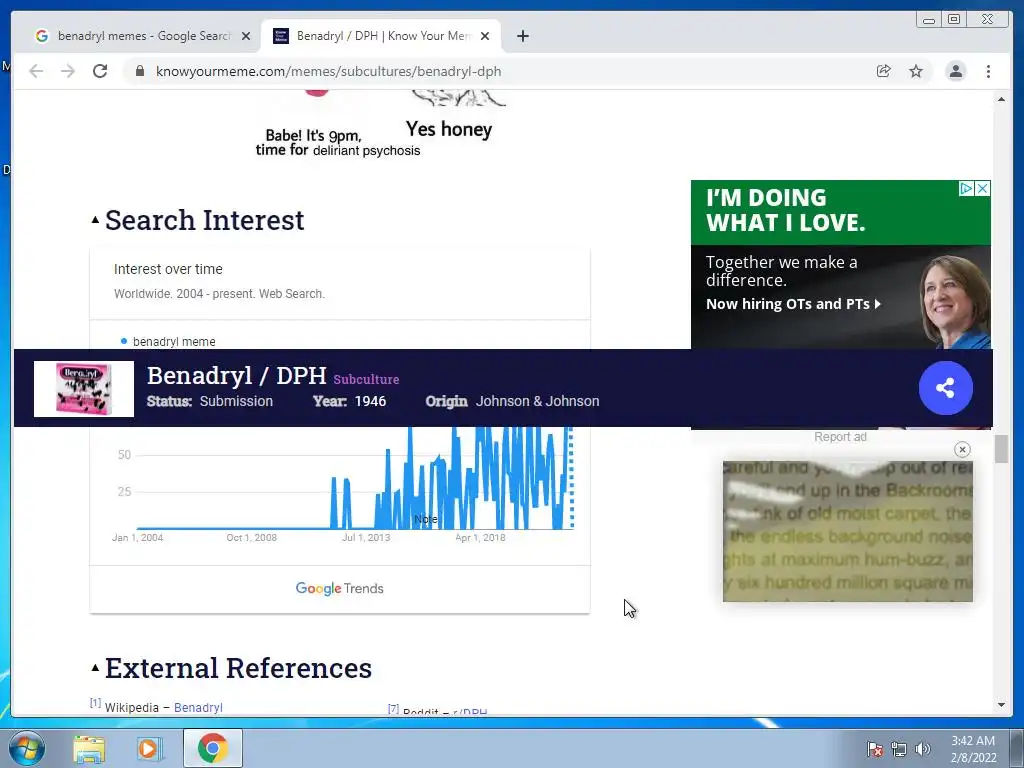Open the share this page icon in address bar

884,71
